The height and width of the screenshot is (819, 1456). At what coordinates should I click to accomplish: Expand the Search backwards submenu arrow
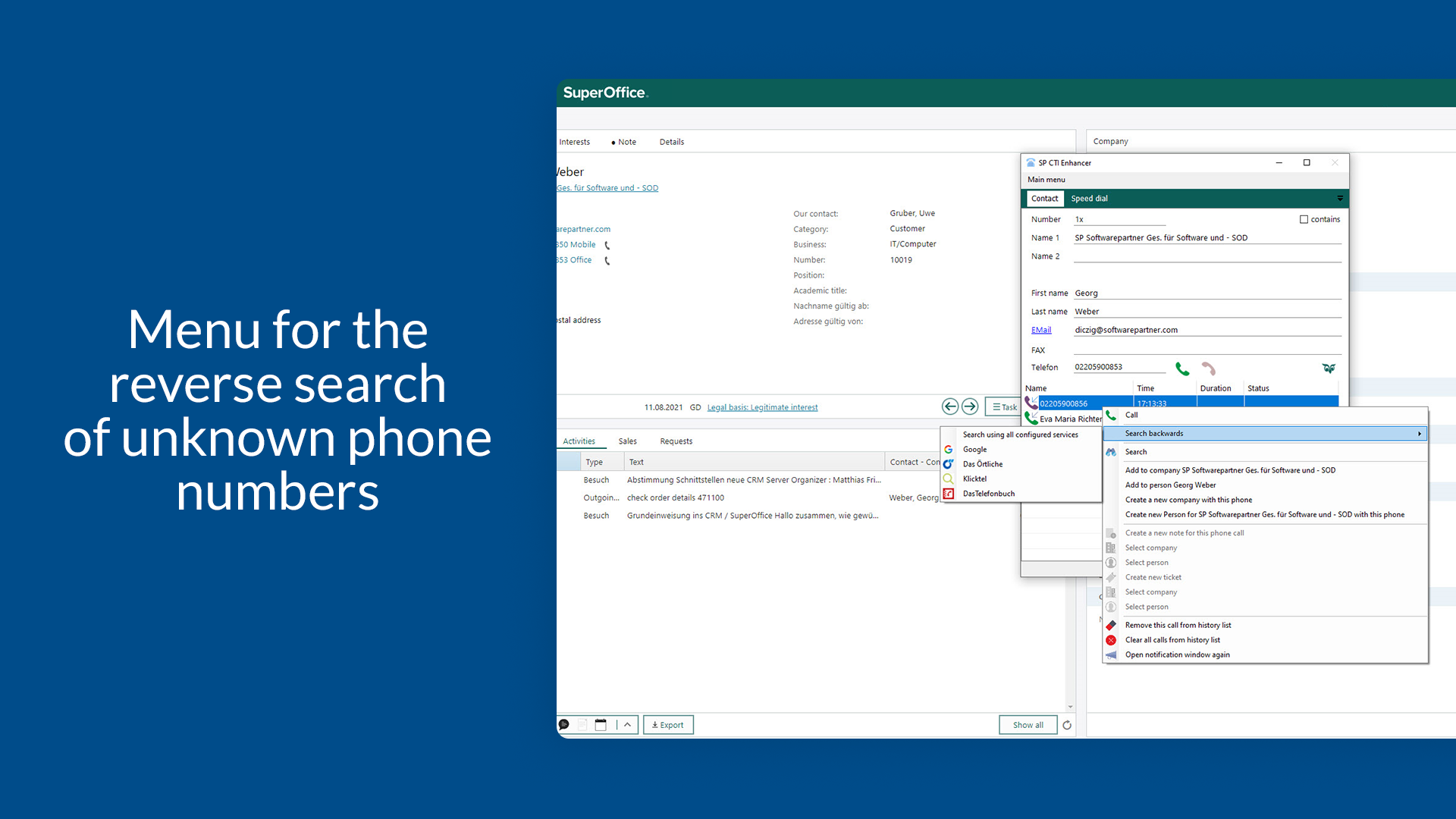[x=1420, y=434]
